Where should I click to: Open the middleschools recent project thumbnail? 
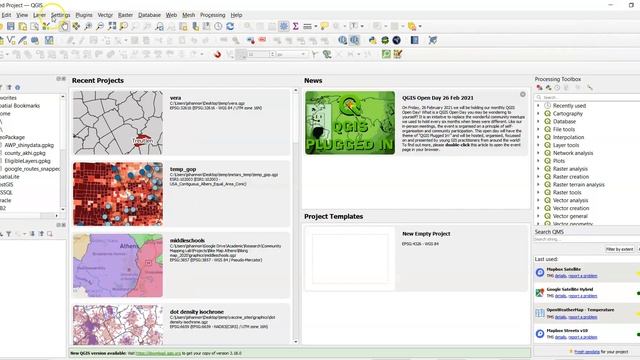(118, 265)
